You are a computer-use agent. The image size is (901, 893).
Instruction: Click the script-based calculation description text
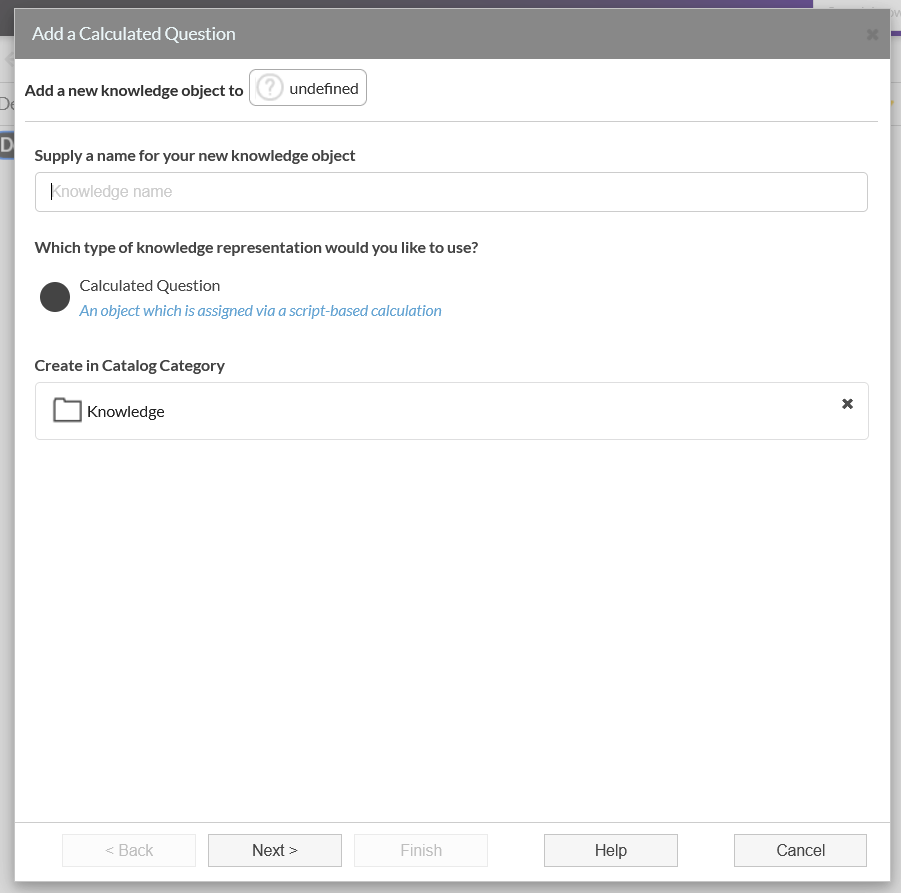[260, 311]
